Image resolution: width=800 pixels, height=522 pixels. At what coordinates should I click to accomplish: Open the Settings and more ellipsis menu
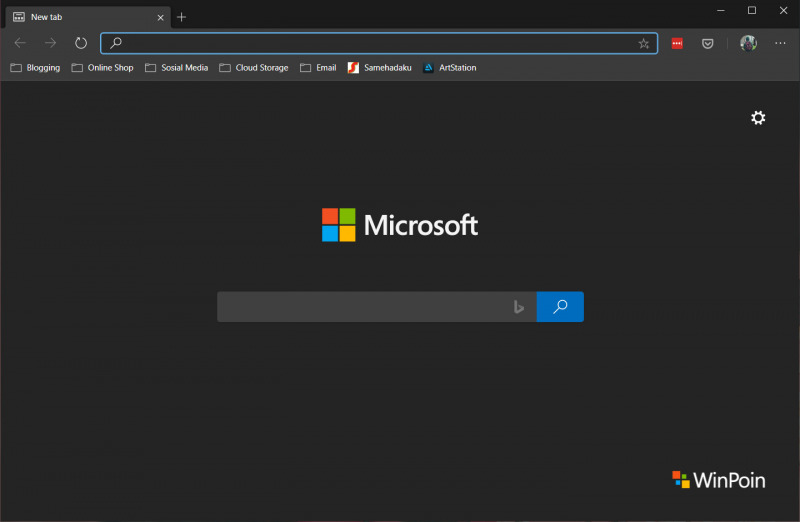point(780,43)
